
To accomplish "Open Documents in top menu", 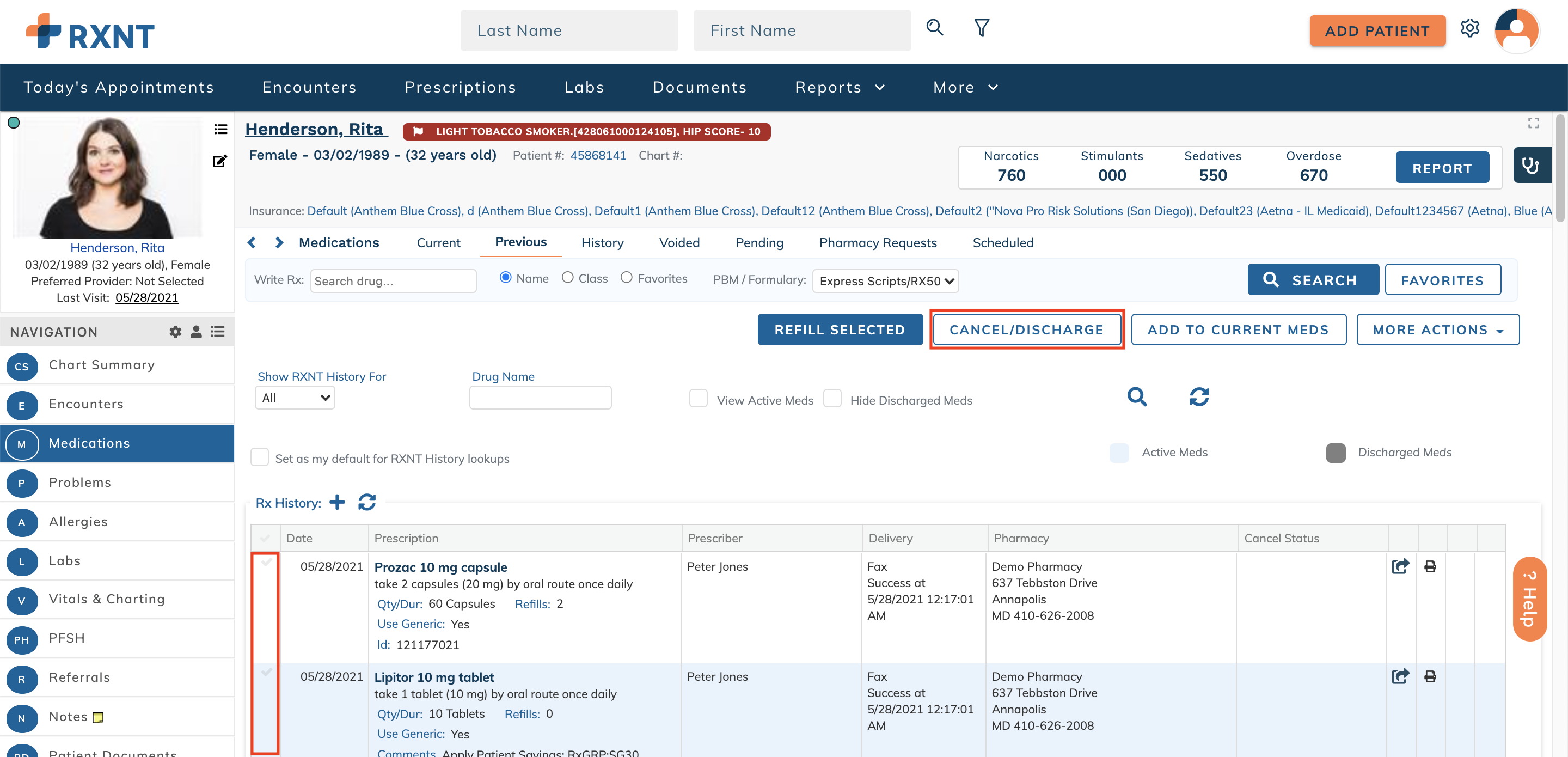I will pos(700,87).
